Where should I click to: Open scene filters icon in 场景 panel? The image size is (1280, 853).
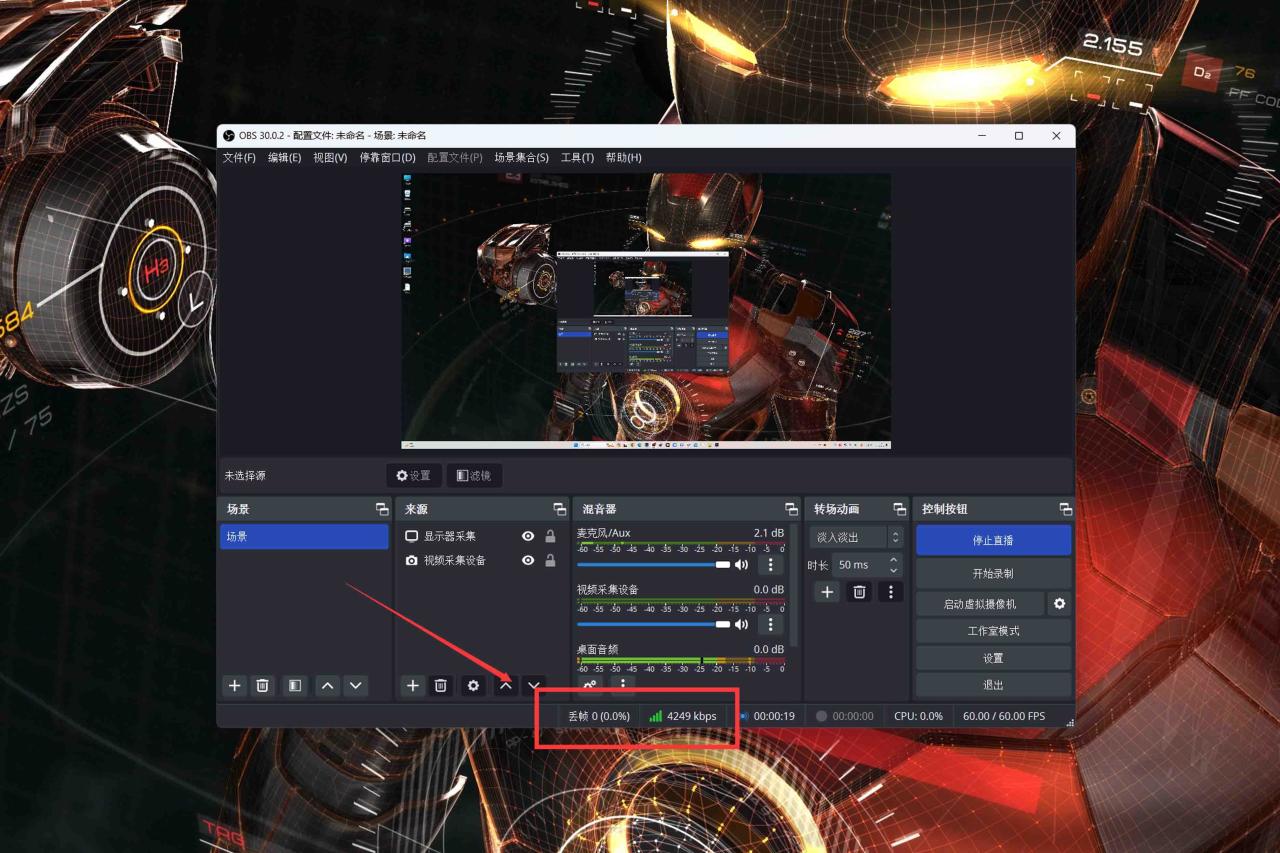295,686
